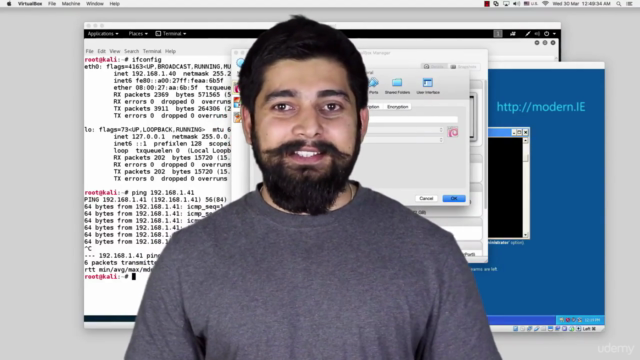Open terminal Terminal menu
Screen dimensions: 640x360
click(x=152, y=51)
